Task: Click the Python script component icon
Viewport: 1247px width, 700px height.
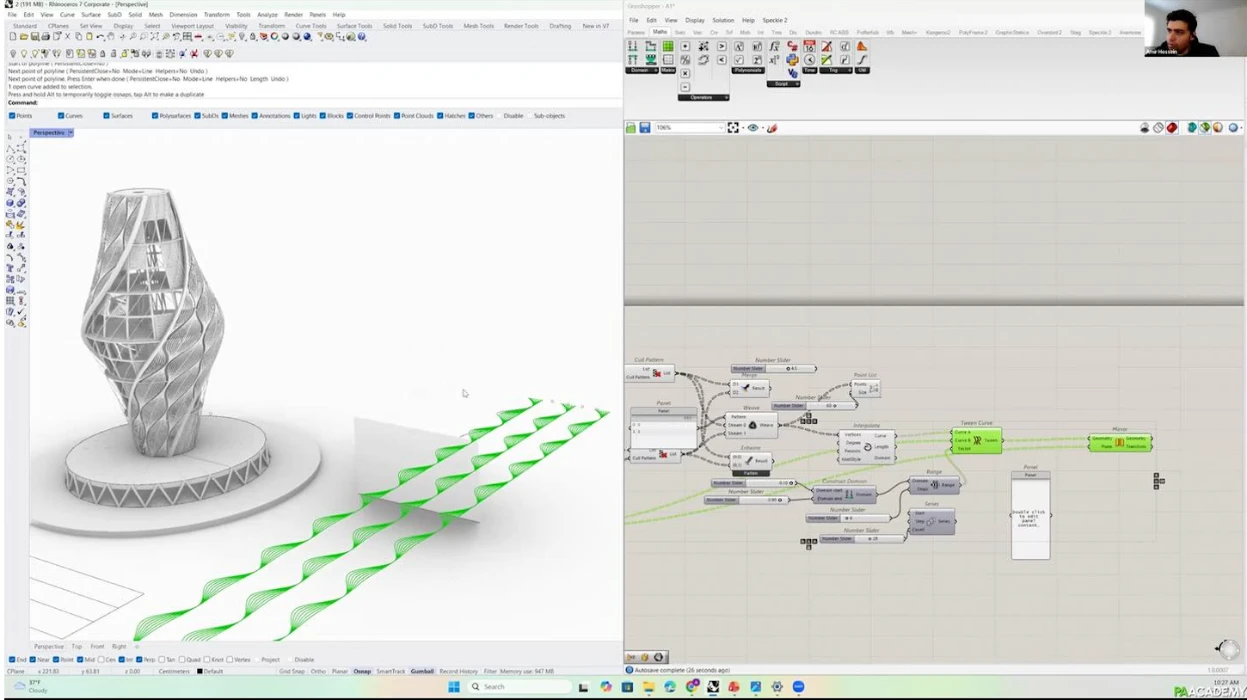Action: [792, 60]
